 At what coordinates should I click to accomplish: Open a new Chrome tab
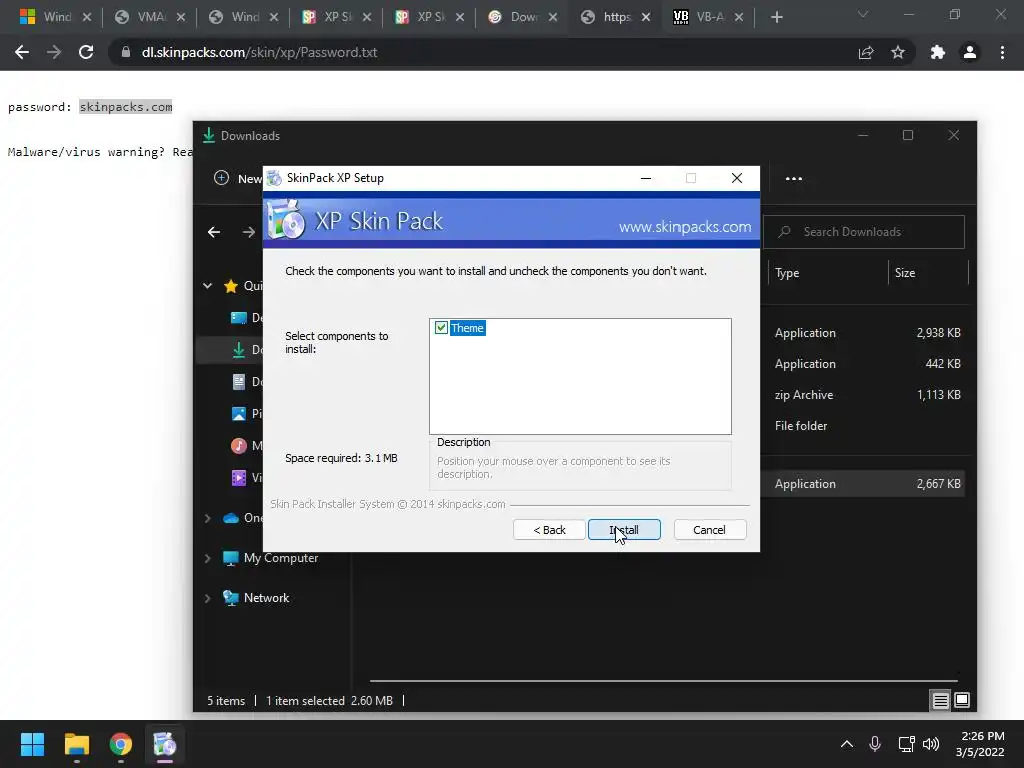pyautogui.click(x=776, y=17)
